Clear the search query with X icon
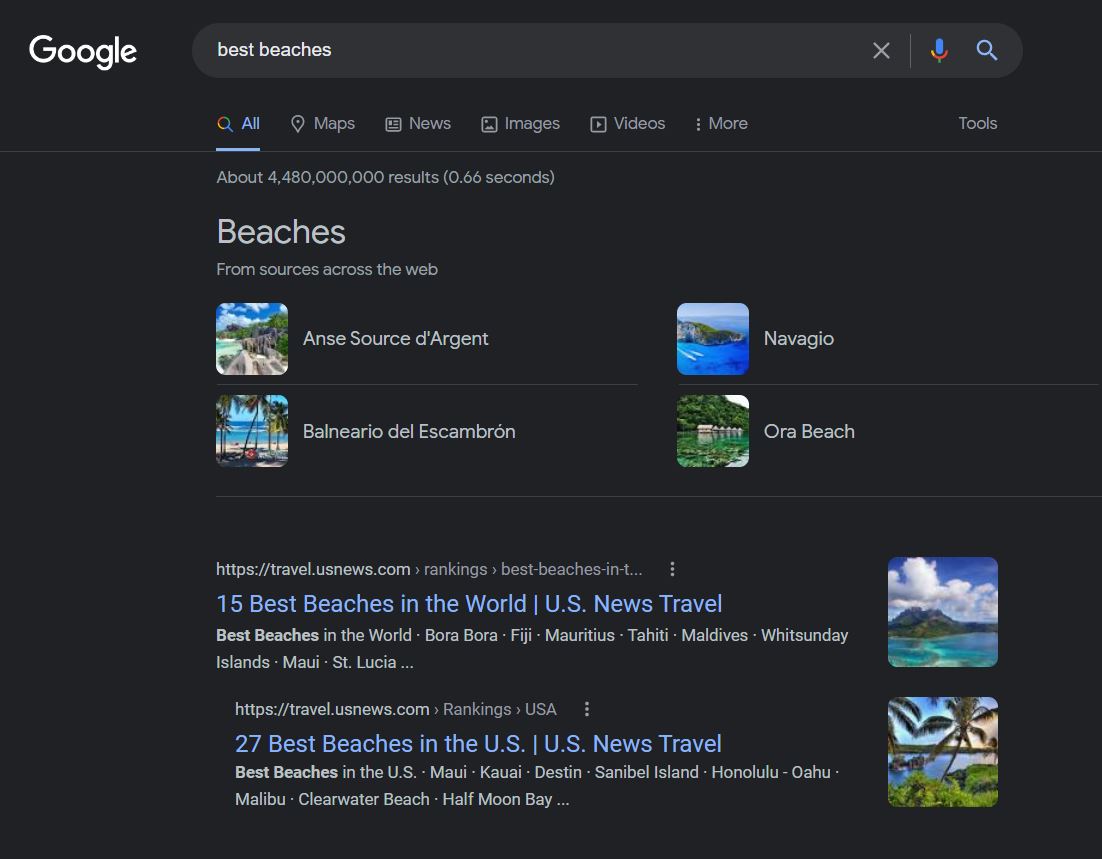The width and height of the screenshot is (1102, 859). click(881, 51)
